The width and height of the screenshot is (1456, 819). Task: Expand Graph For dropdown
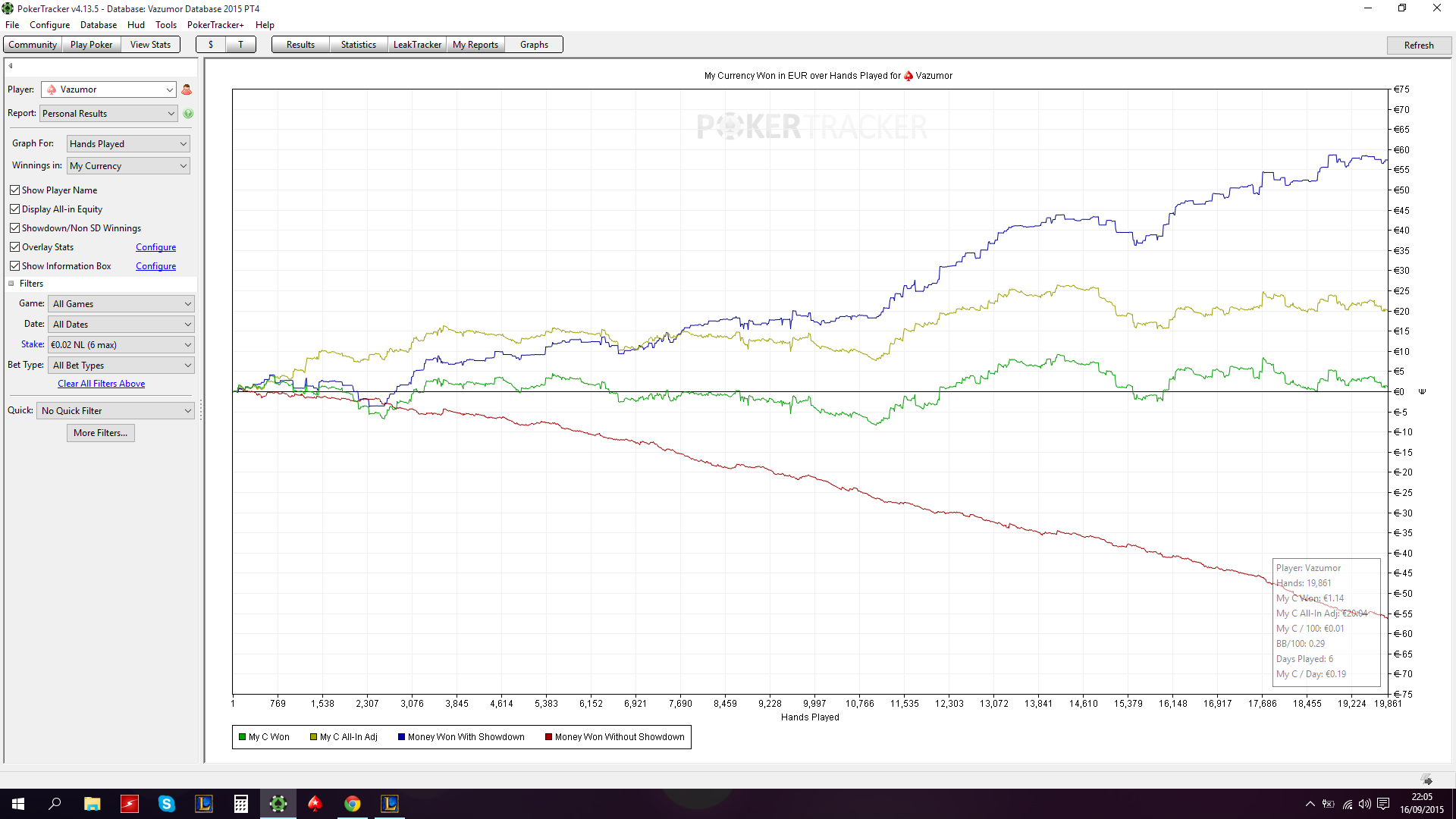(x=128, y=143)
